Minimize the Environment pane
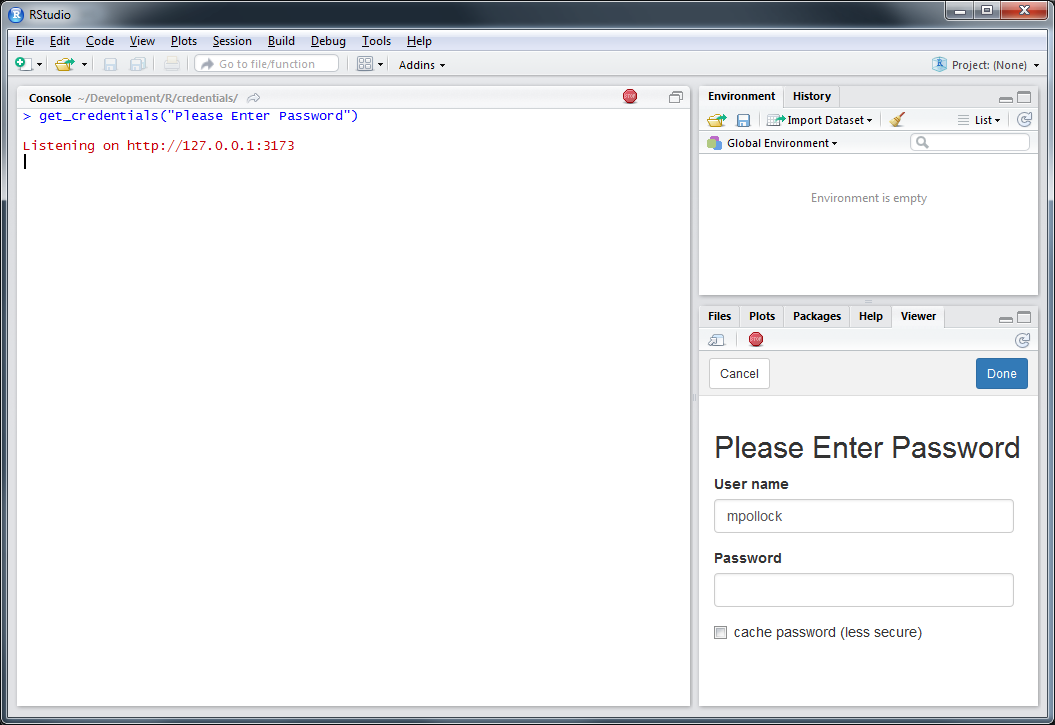The height and width of the screenshot is (725, 1055). tap(1006, 98)
